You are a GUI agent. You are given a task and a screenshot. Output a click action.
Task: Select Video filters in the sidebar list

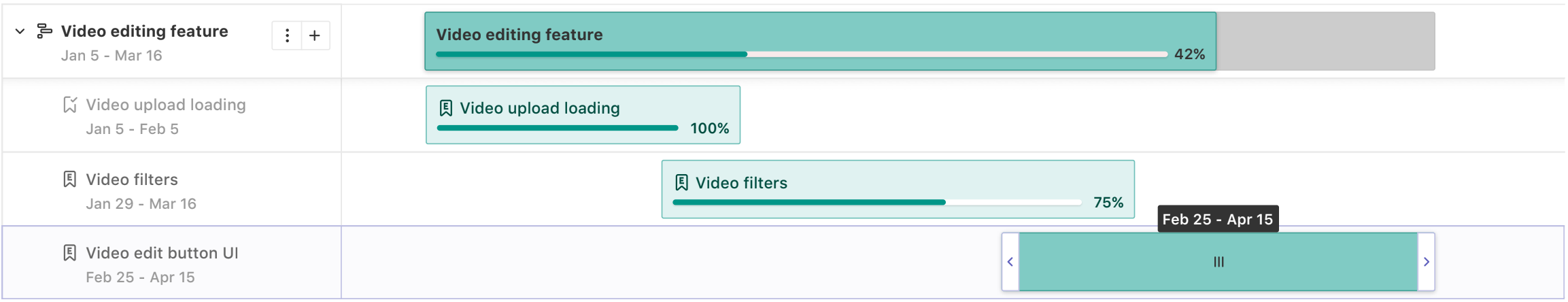[x=132, y=180]
